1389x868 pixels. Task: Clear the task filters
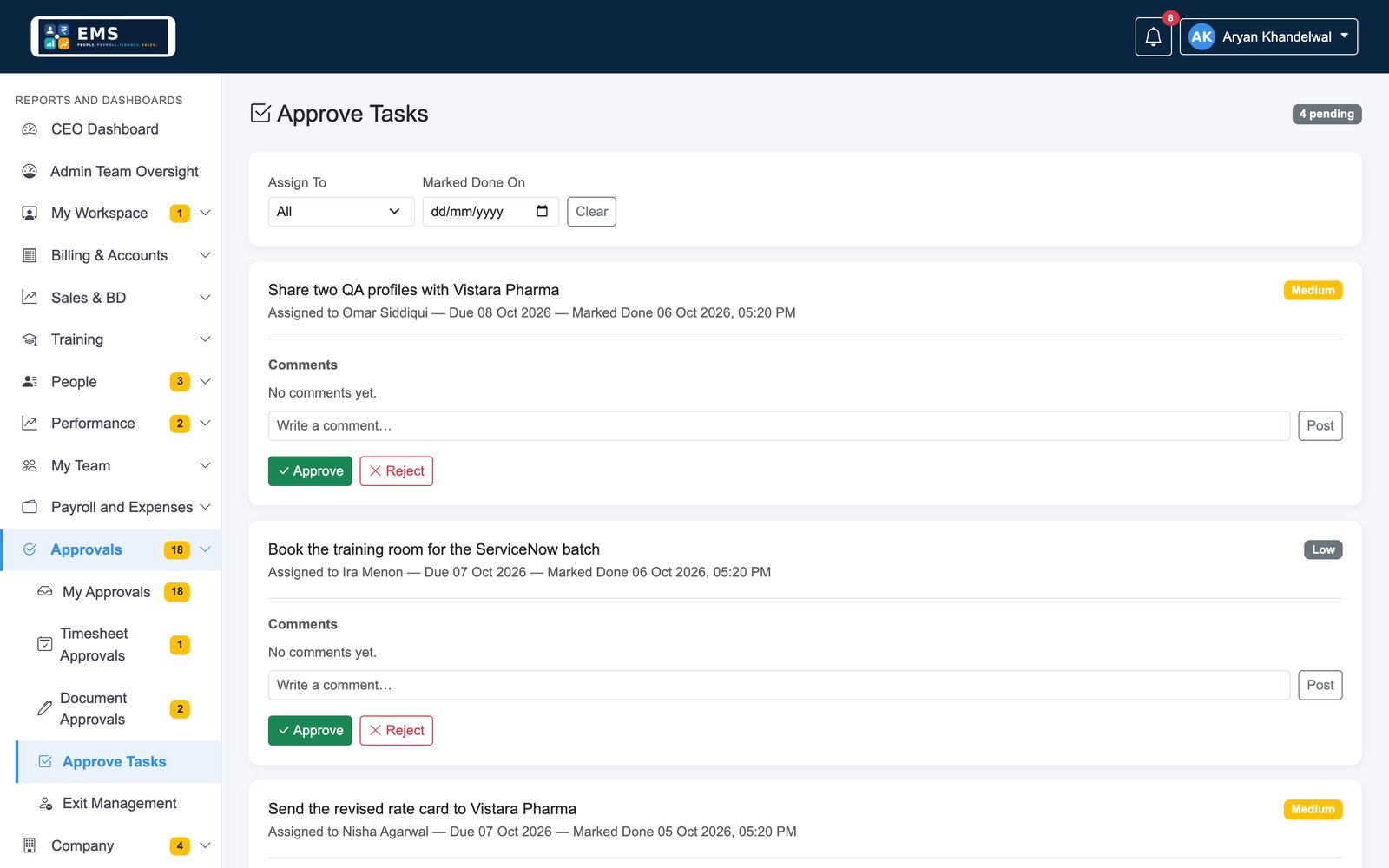pos(591,211)
